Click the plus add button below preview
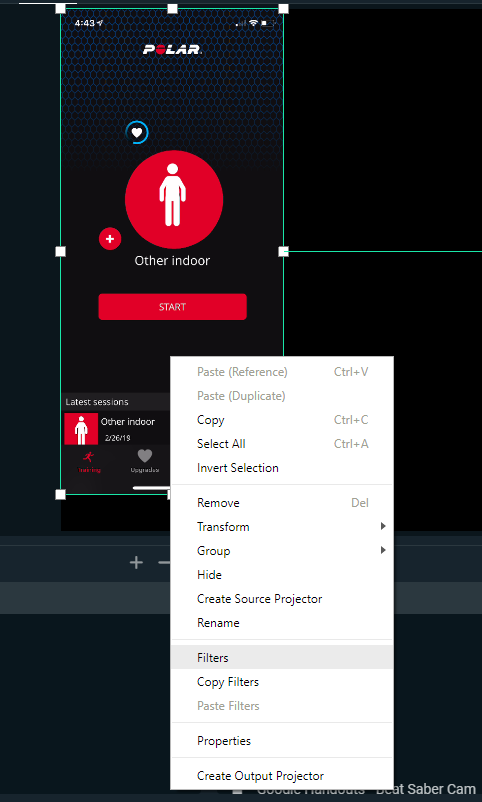 pos(136,563)
